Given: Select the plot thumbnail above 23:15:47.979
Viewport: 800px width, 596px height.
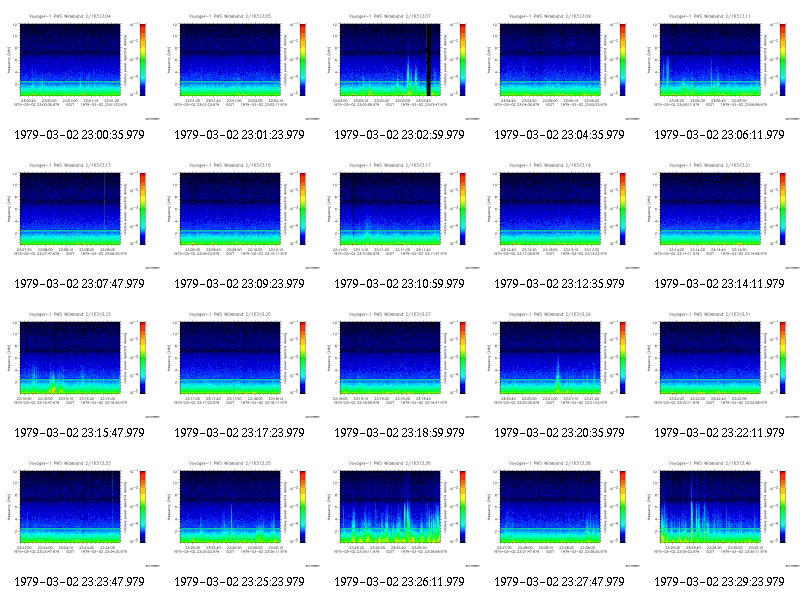Looking at the screenshot, I should tap(80, 364).
